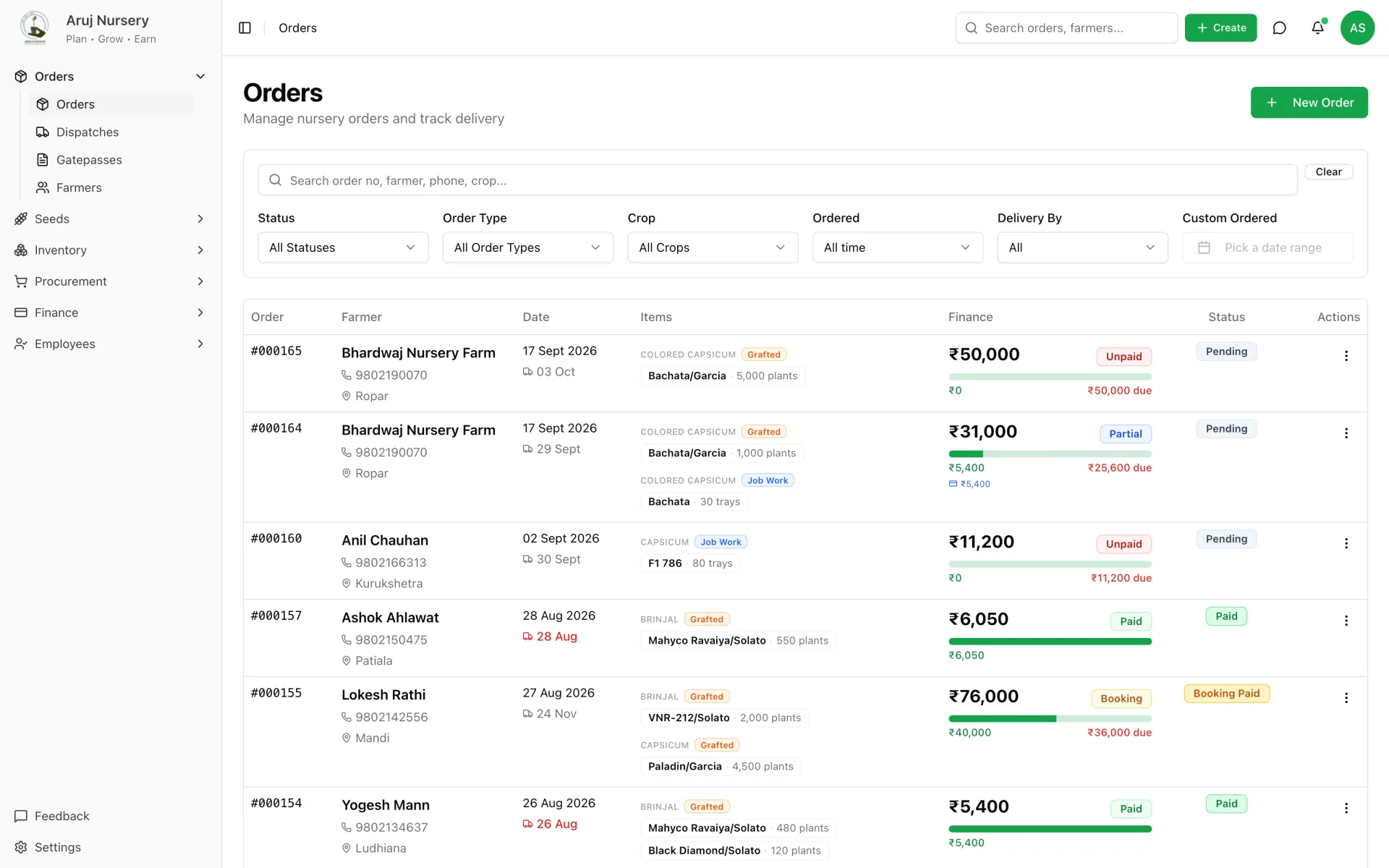Click the Booking Paid status badge
1389x868 pixels.
pos(1226,694)
